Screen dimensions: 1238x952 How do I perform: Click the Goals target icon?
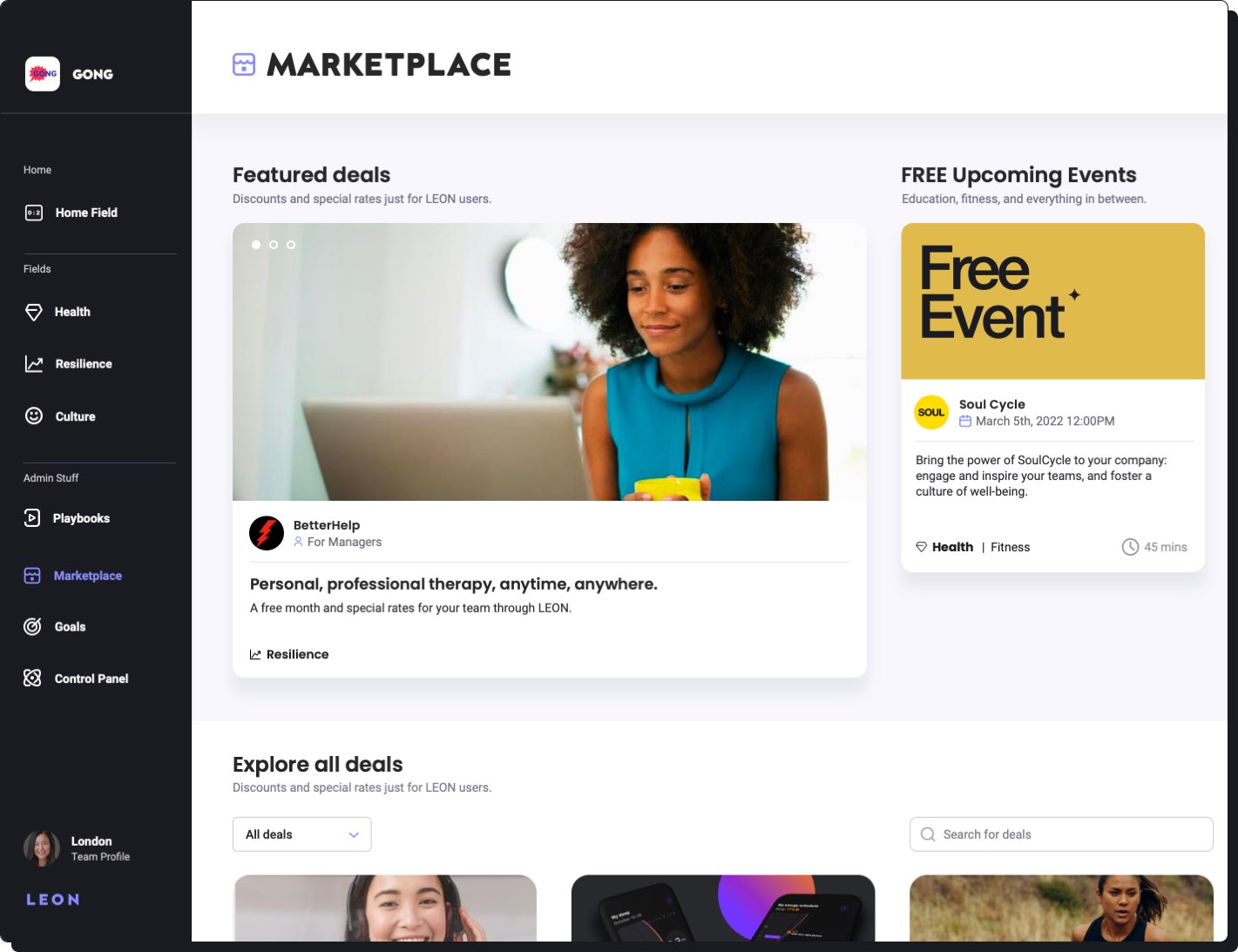coord(32,627)
